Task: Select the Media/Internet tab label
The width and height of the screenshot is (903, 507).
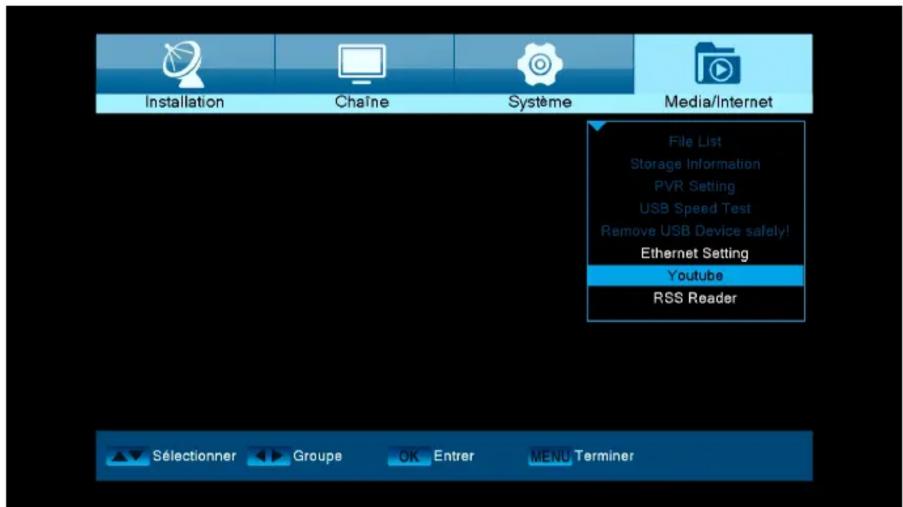Action: point(722,102)
